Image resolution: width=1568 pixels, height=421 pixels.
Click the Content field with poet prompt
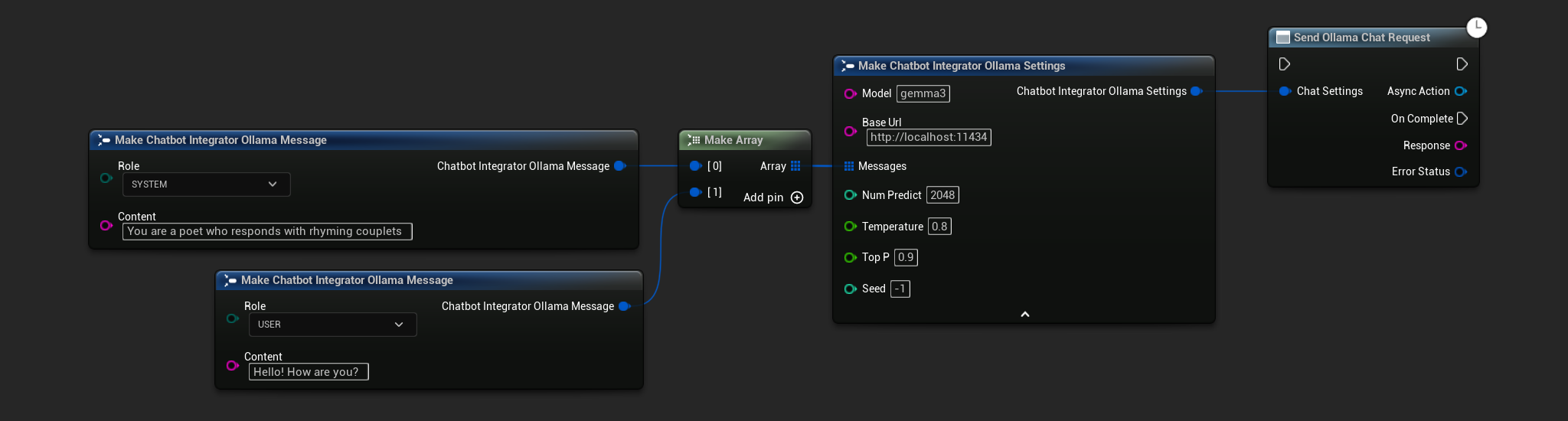[x=266, y=231]
